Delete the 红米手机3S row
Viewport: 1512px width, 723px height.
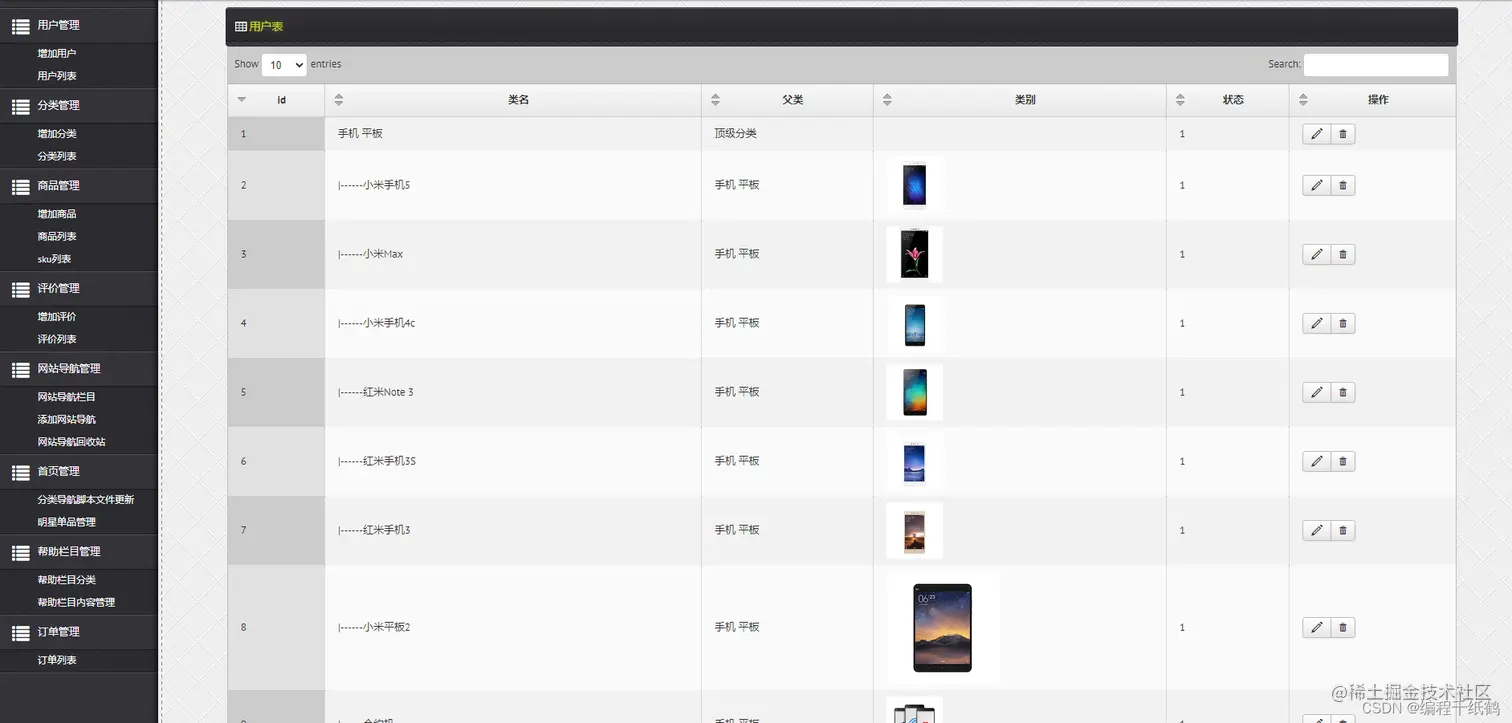1343,461
